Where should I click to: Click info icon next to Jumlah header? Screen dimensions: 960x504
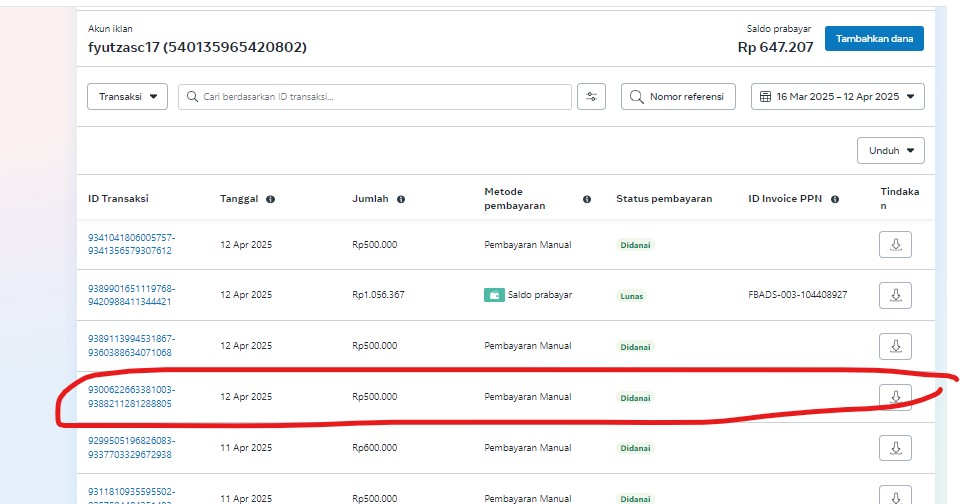[x=401, y=199]
